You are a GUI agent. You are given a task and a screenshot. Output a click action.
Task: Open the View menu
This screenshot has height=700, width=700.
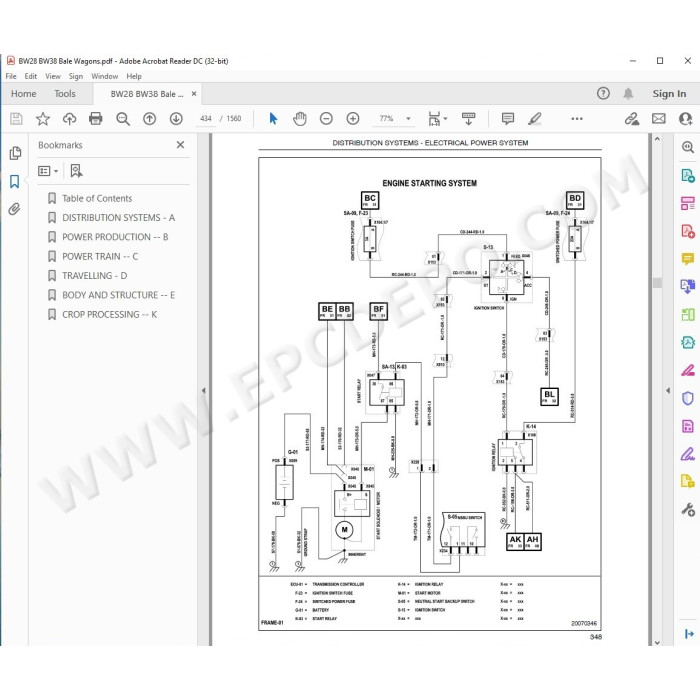coord(53,76)
